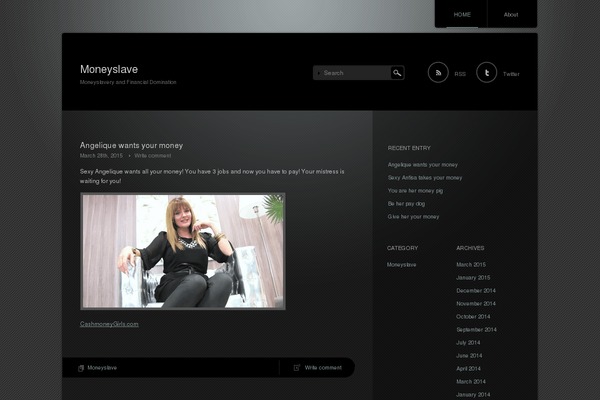Click Write comment button in post footer
The width and height of the screenshot is (600, 400).
[x=323, y=368]
